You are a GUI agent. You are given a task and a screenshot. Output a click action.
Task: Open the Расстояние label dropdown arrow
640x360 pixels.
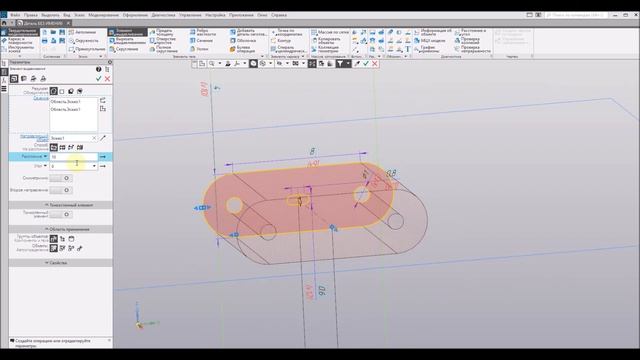click(45, 156)
